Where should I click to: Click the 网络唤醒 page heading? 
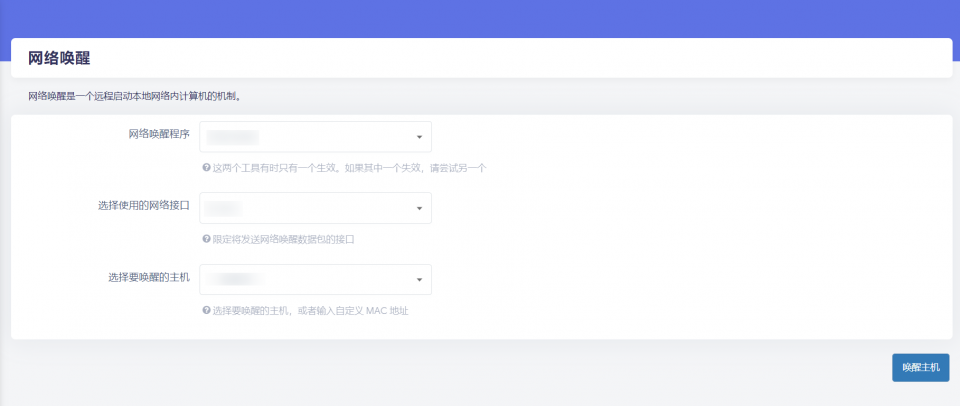59,59
